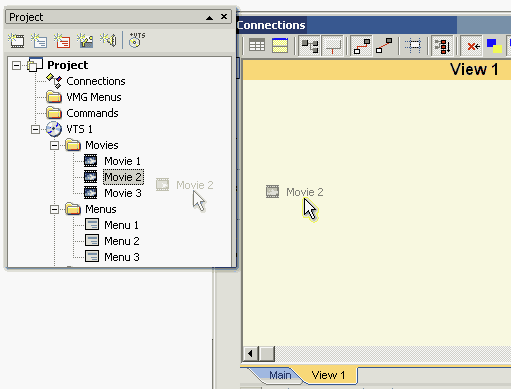Click the Add Movie icon in Project toolbar
The image size is (511, 389).
(16, 40)
